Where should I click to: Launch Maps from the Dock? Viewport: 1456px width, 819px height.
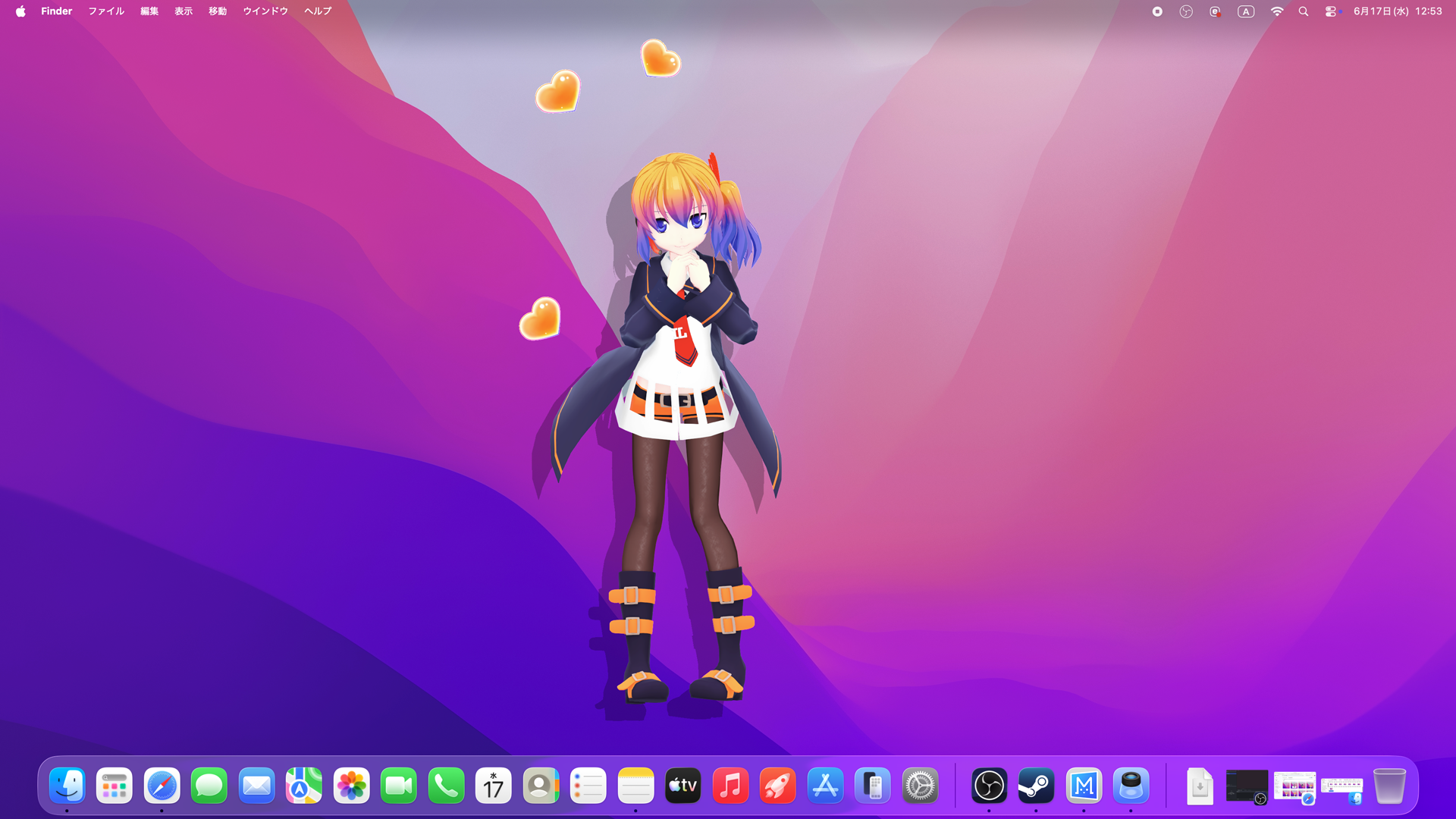304,786
